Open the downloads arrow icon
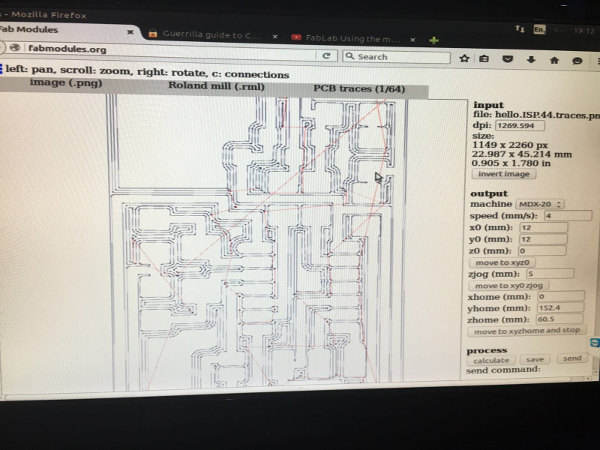Viewport: 600px width, 450px height. click(x=531, y=59)
